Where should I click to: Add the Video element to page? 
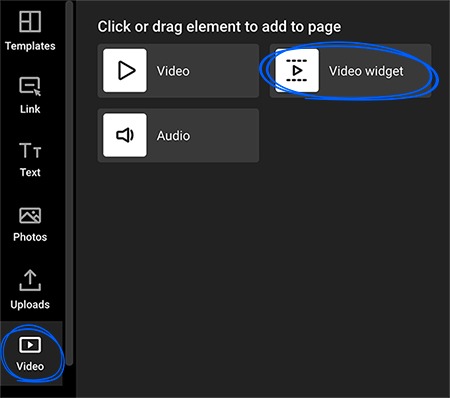[x=178, y=71]
